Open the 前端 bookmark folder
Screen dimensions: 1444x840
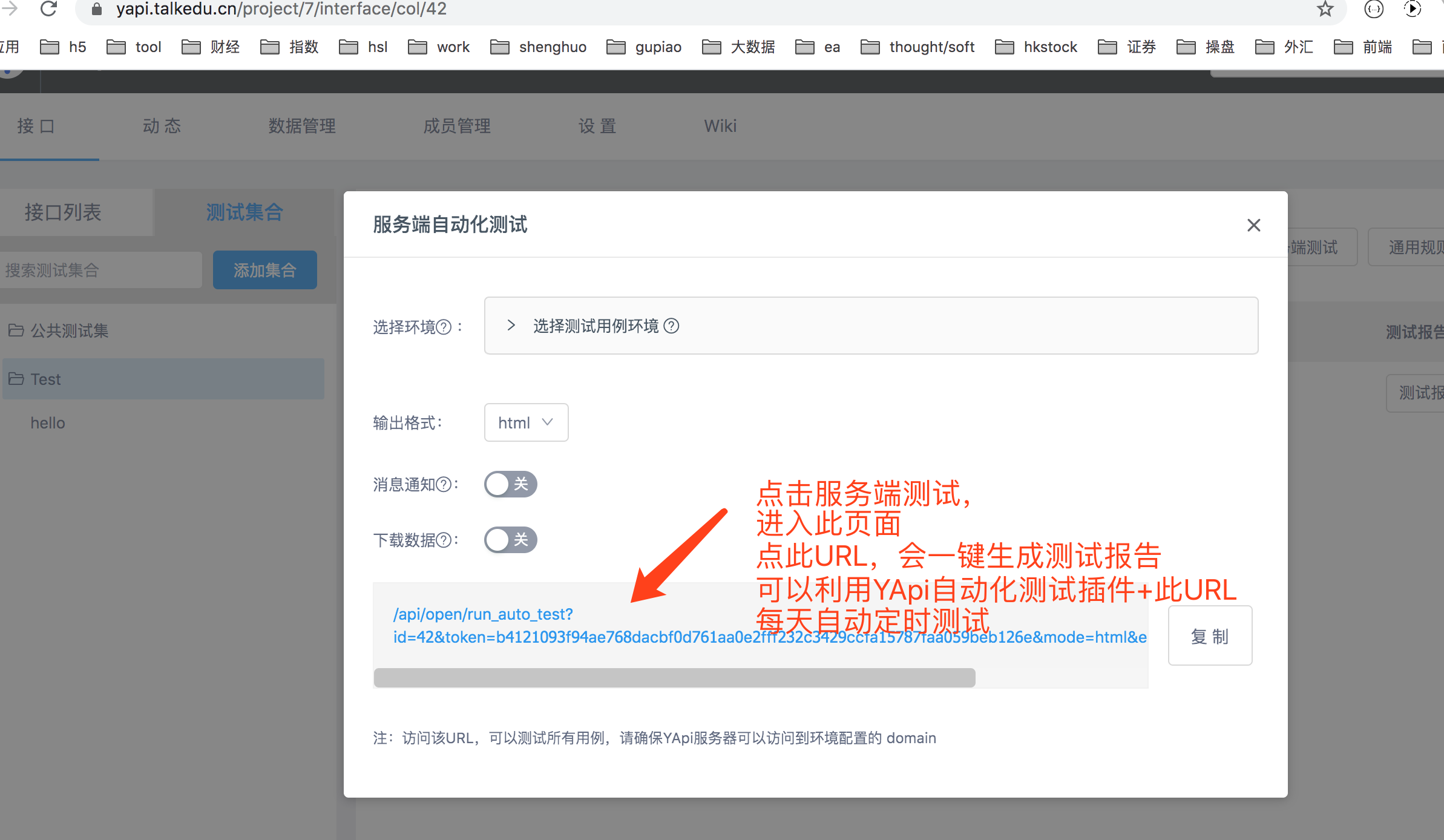click(1363, 47)
